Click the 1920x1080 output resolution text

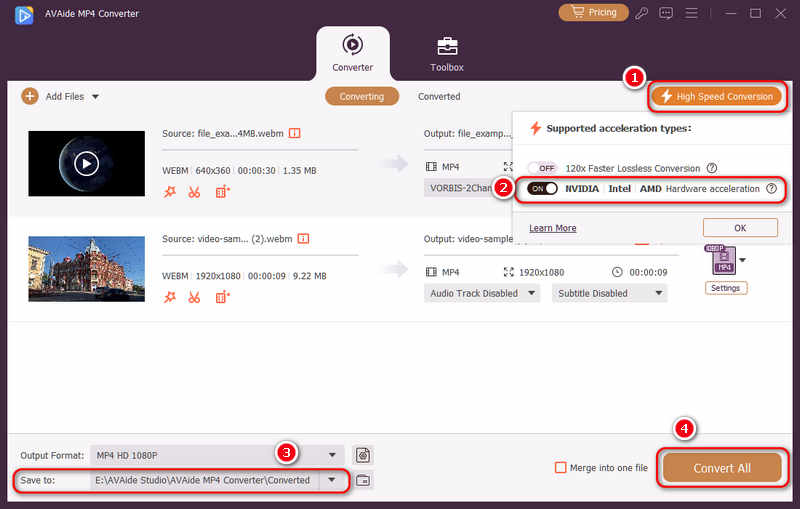click(x=541, y=272)
